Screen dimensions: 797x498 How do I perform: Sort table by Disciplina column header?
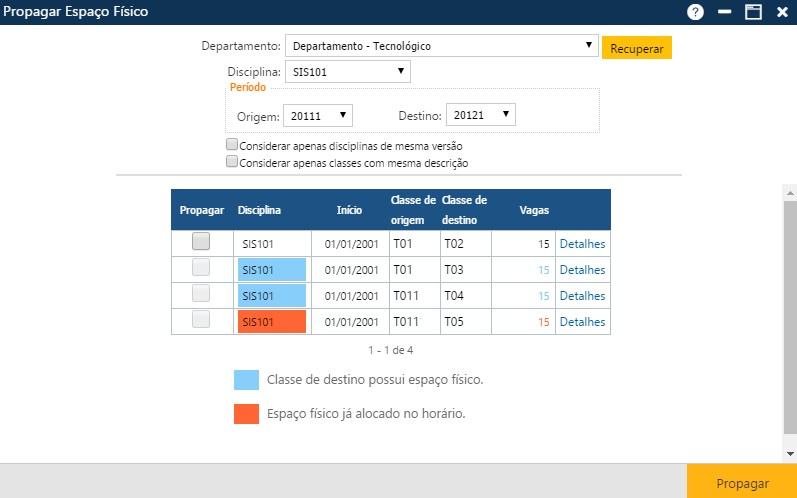pyautogui.click(x=259, y=211)
